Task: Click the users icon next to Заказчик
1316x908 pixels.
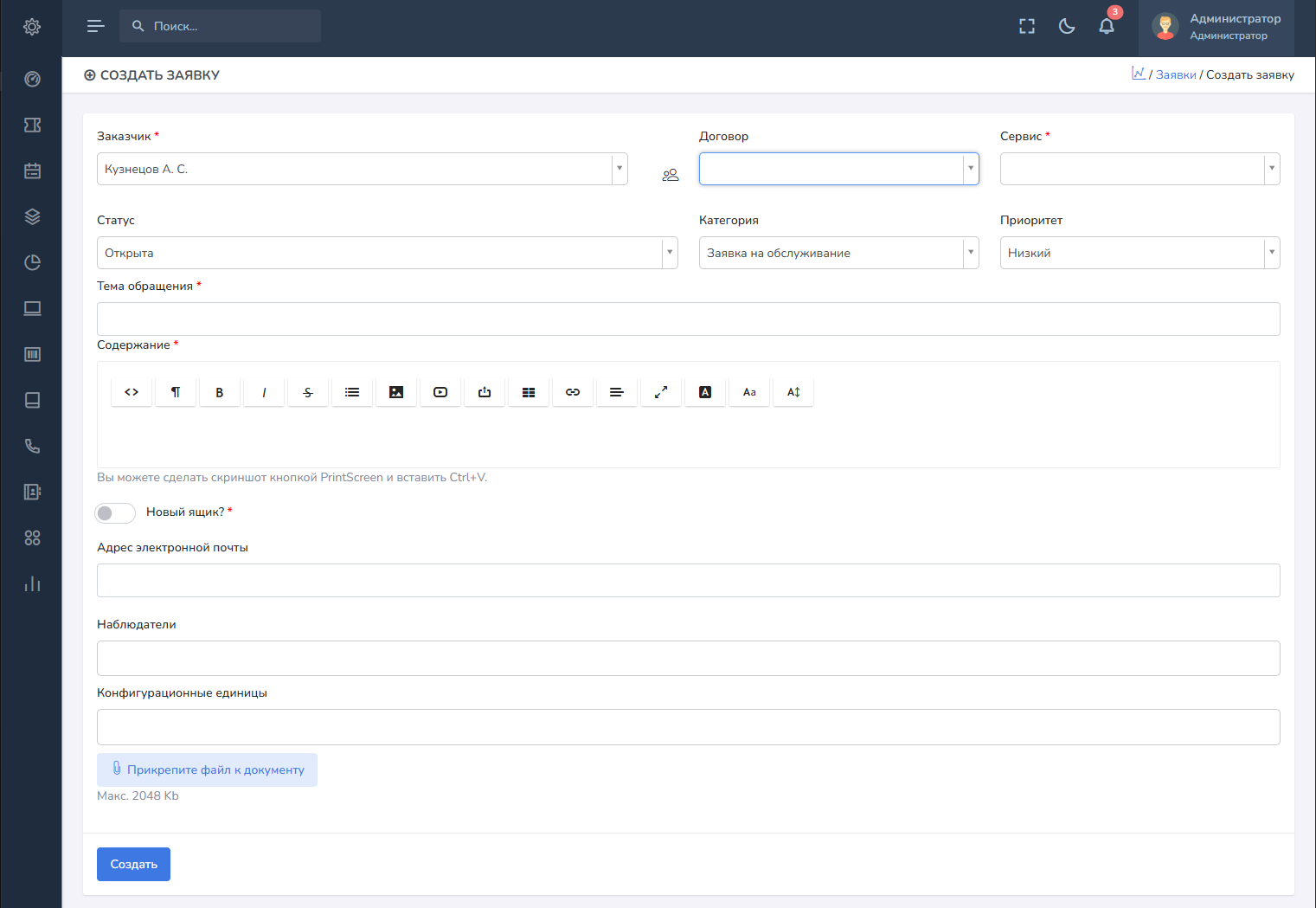Action: [x=671, y=175]
